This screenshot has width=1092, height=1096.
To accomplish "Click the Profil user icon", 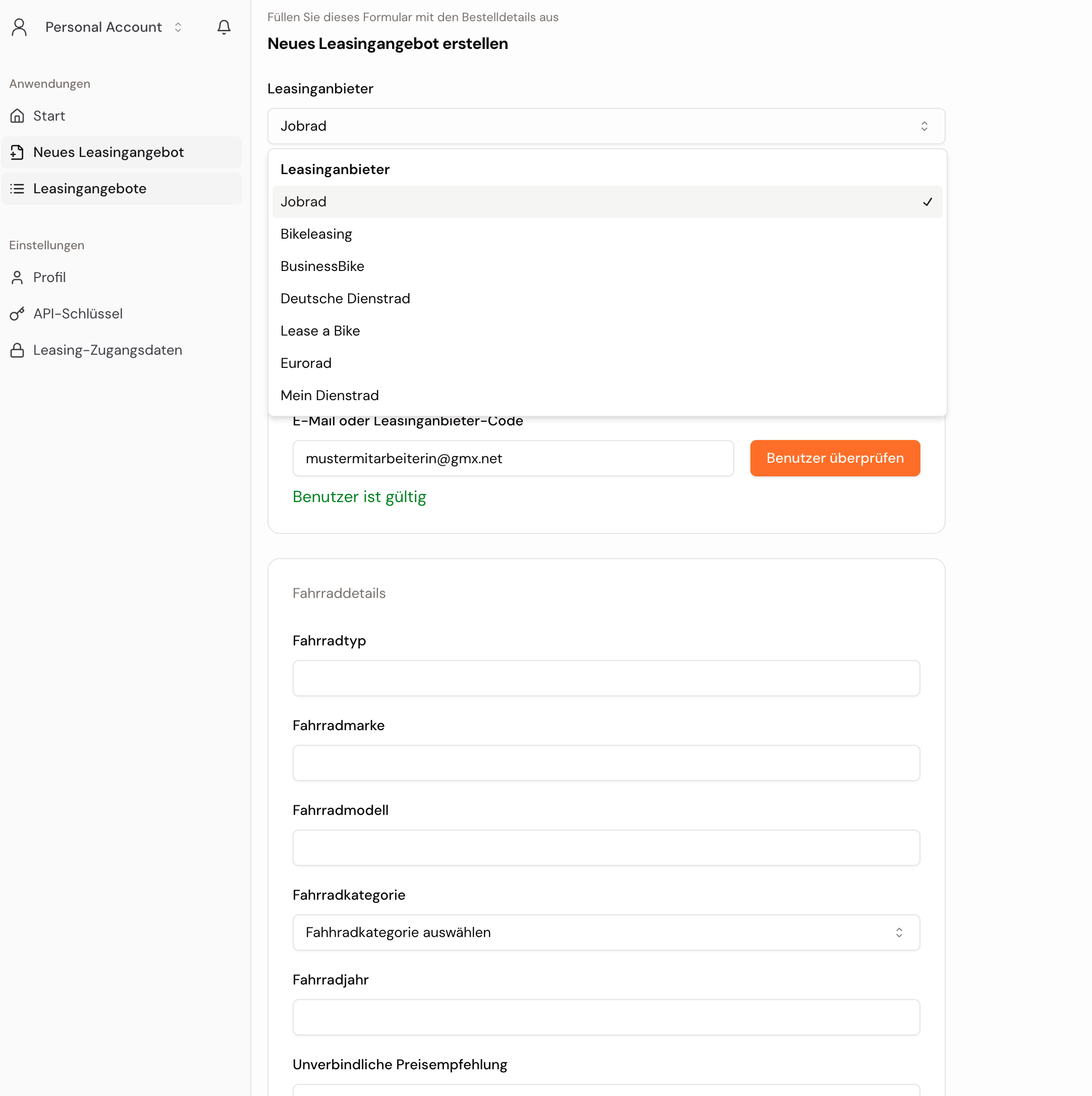I will tap(17, 278).
